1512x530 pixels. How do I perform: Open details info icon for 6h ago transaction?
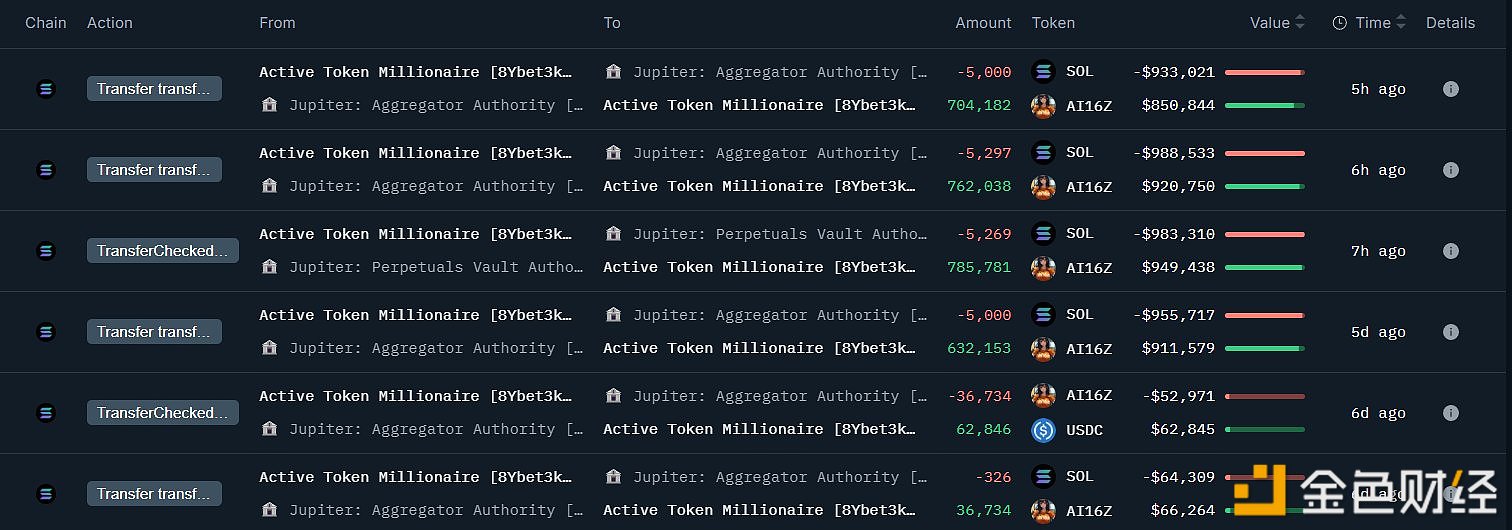1450,170
